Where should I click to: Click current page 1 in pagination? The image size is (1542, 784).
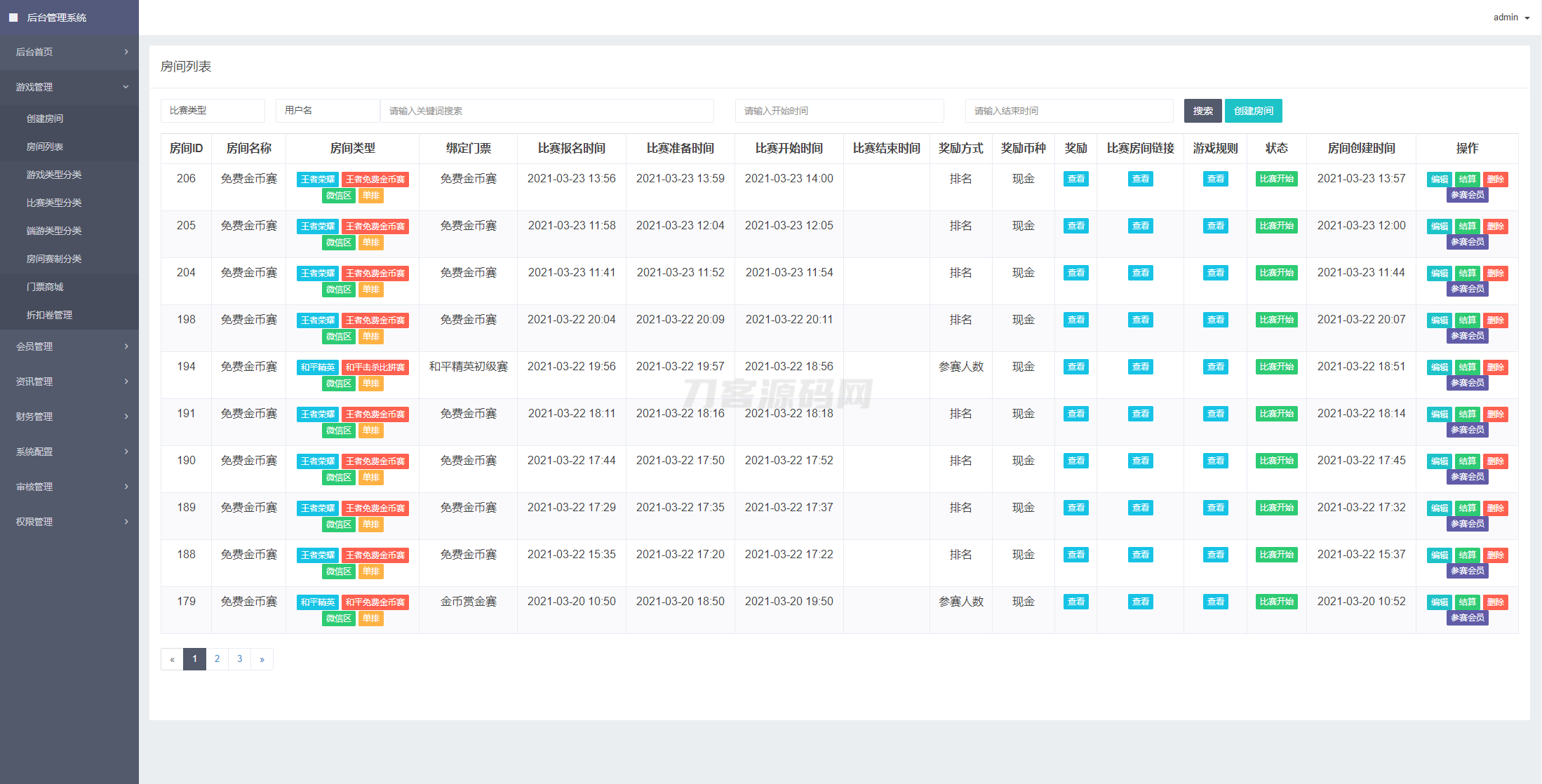[195, 659]
